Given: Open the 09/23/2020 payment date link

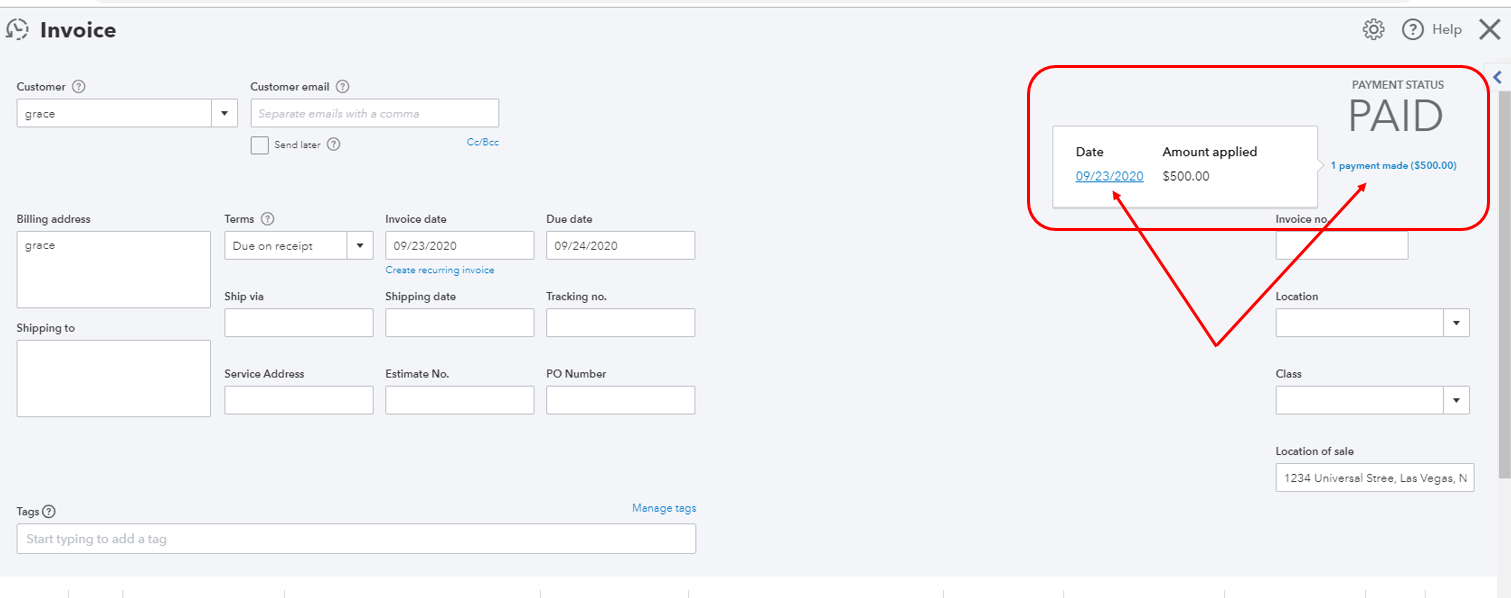Looking at the screenshot, I should (x=1109, y=176).
